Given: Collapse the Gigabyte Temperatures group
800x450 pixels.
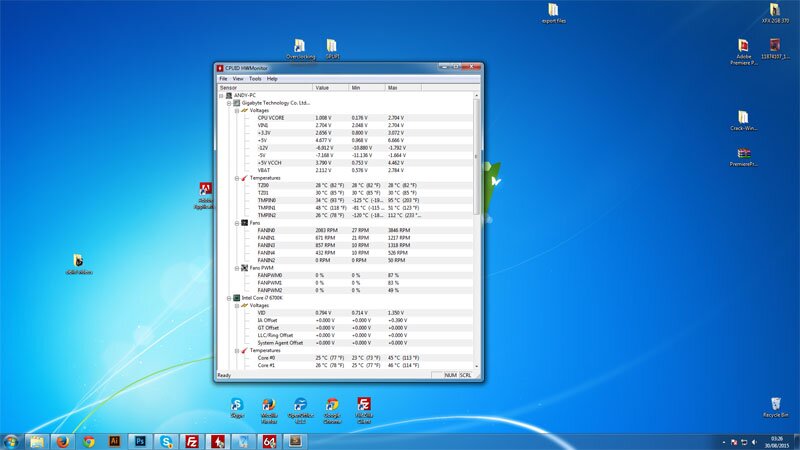Looking at the screenshot, I should pyautogui.click(x=237, y=178).
